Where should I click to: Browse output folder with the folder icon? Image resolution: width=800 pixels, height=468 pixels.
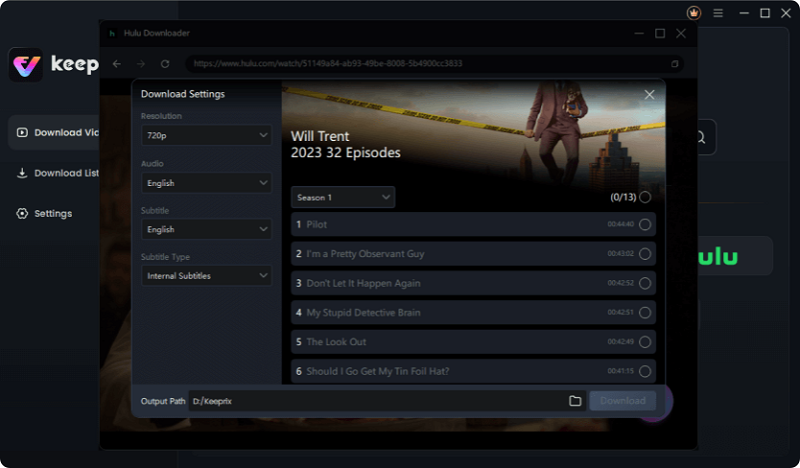pyautogui.click(x=575, y=401)
